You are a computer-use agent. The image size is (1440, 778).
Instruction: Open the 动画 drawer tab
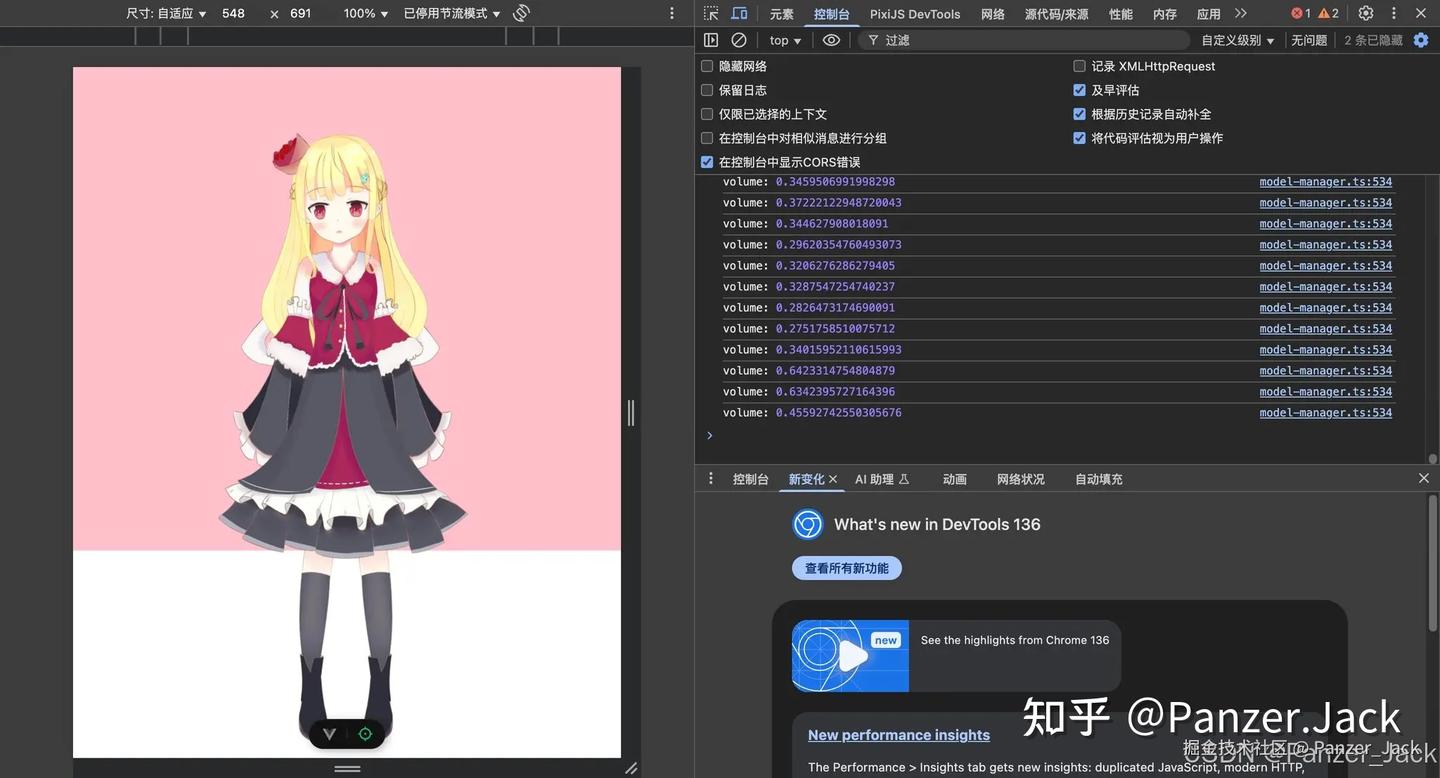954,478
